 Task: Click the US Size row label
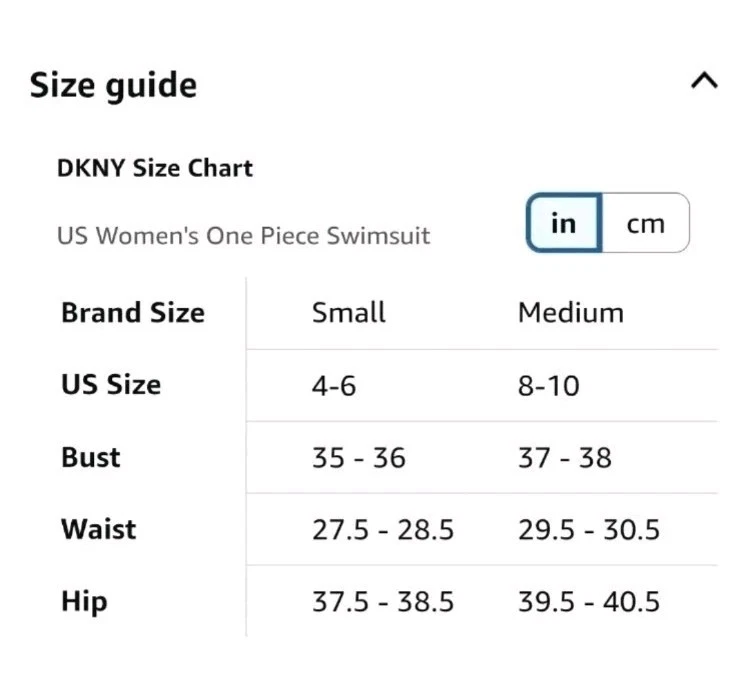pyautogui.click(x=110, y=385)
